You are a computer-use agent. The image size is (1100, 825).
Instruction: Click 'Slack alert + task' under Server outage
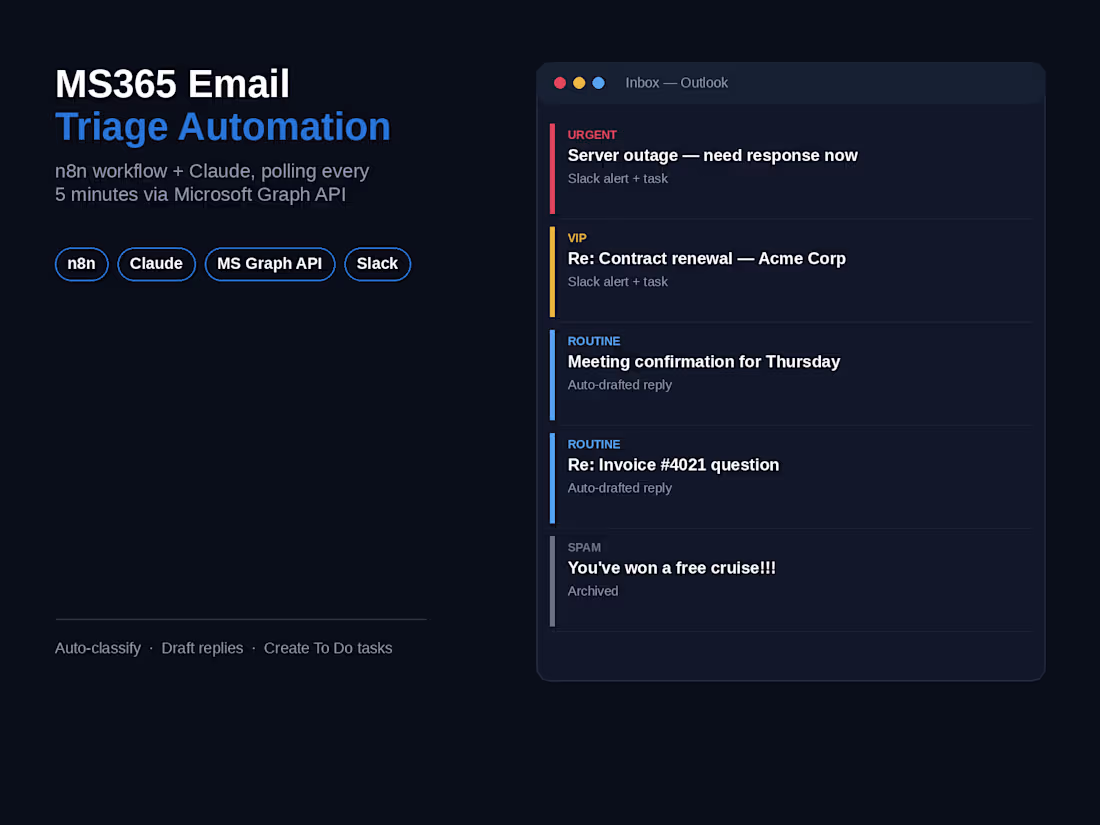pos(617,179)
